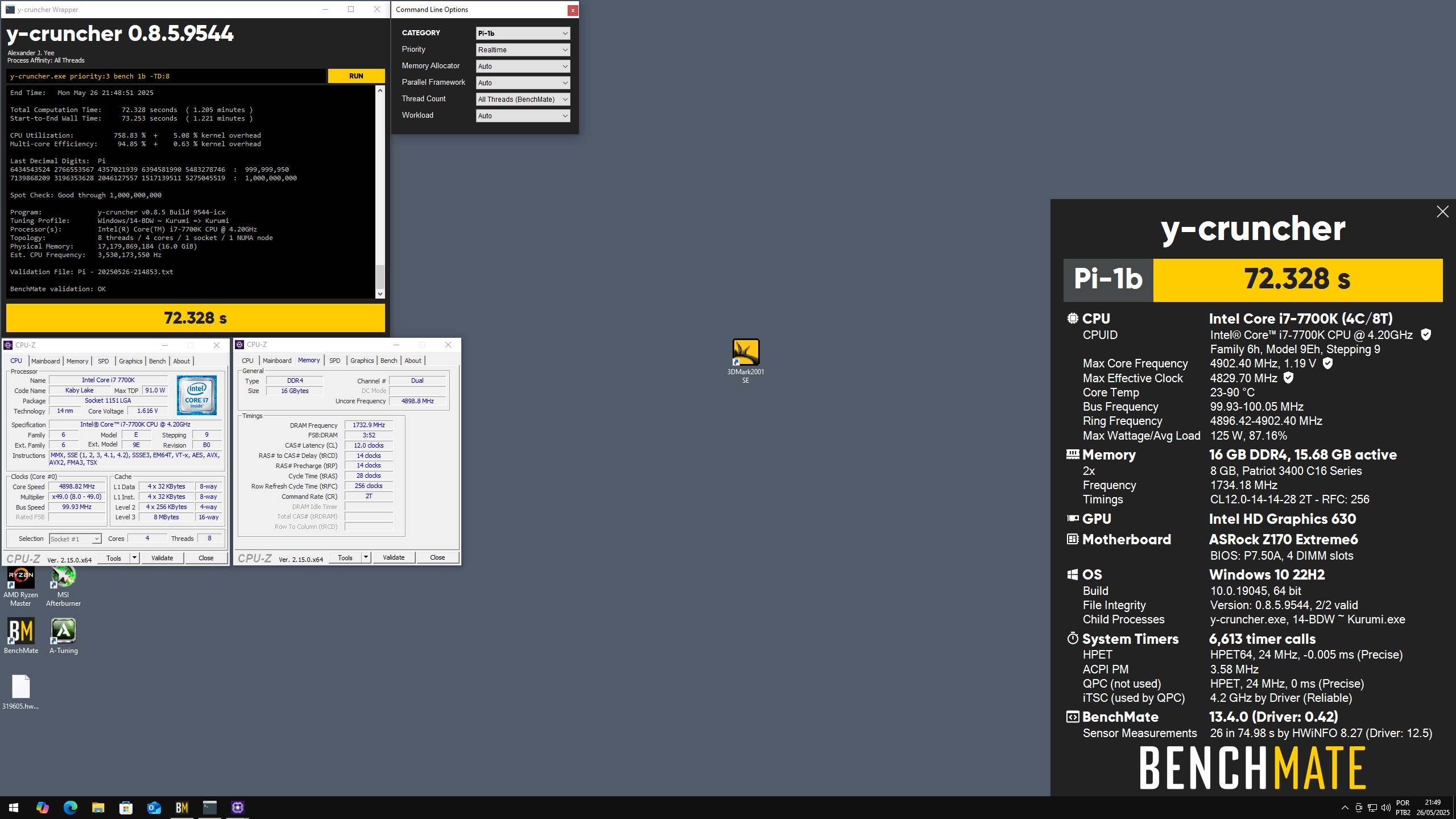Viewport: 1456px width, 819px height.
Task: Click the y-cruncher output scrollbar down arrow
Action: pyautogui.click(x=380, y=293)
